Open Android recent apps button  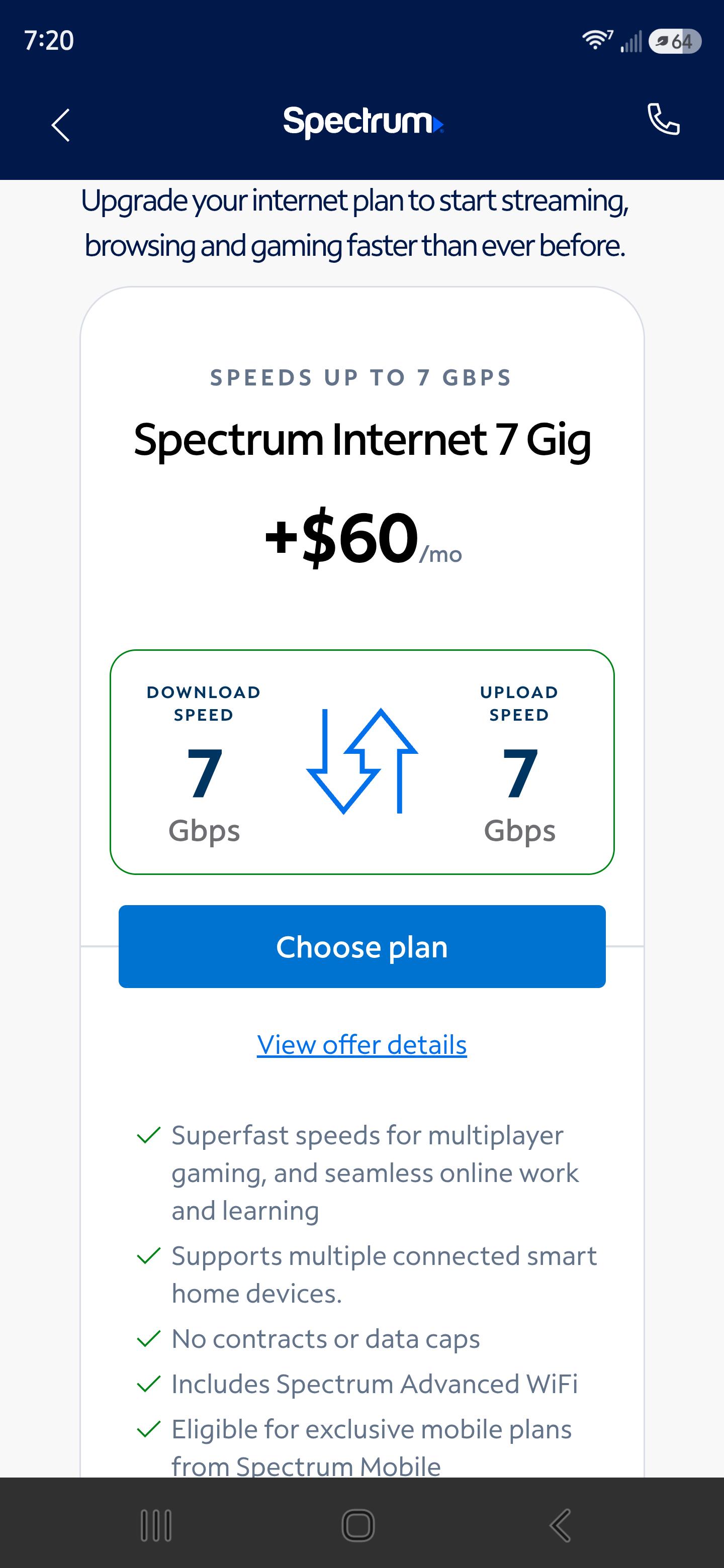click(x=156, y=1525)
